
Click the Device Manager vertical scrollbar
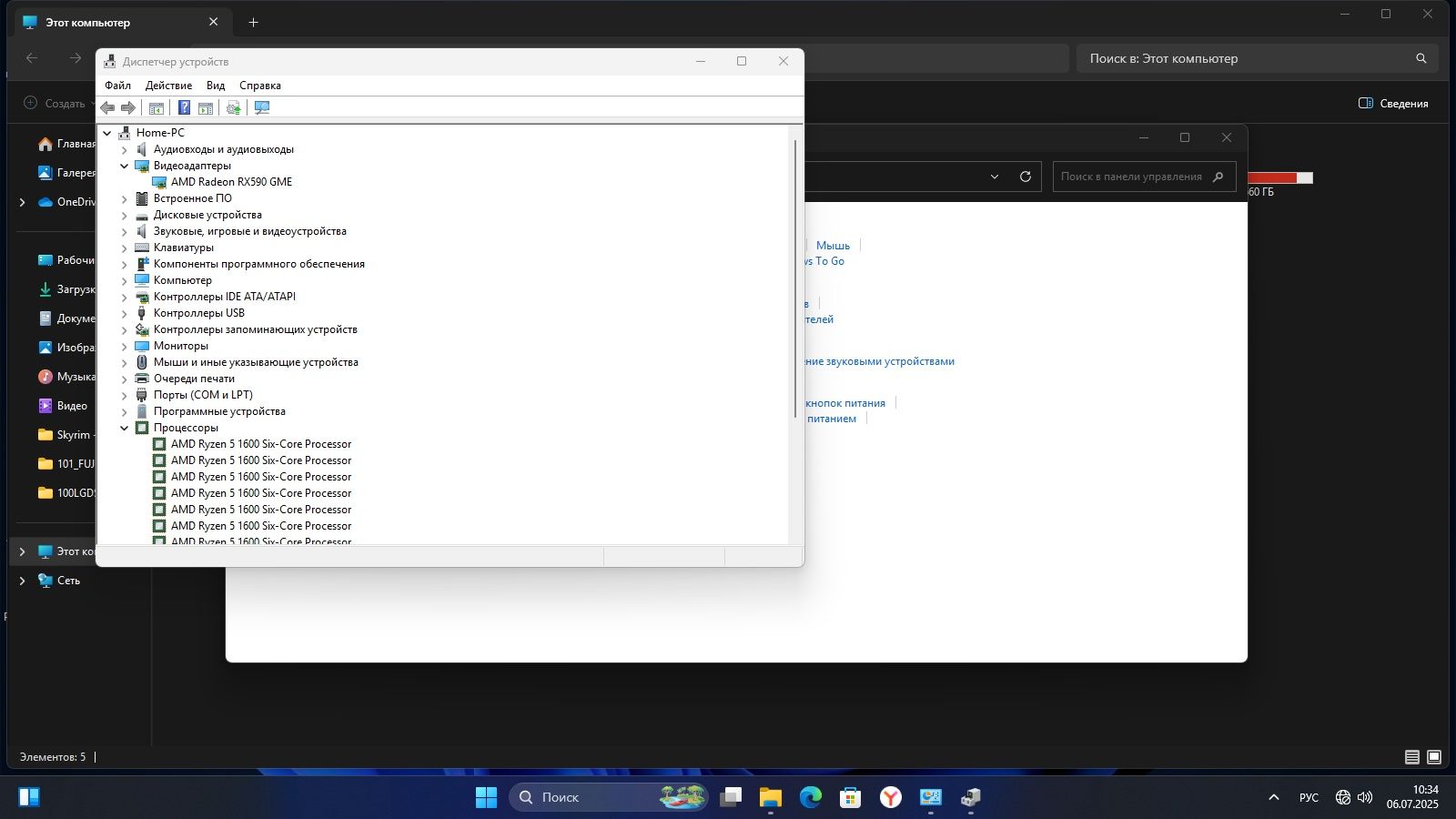[x=796, y=278]
